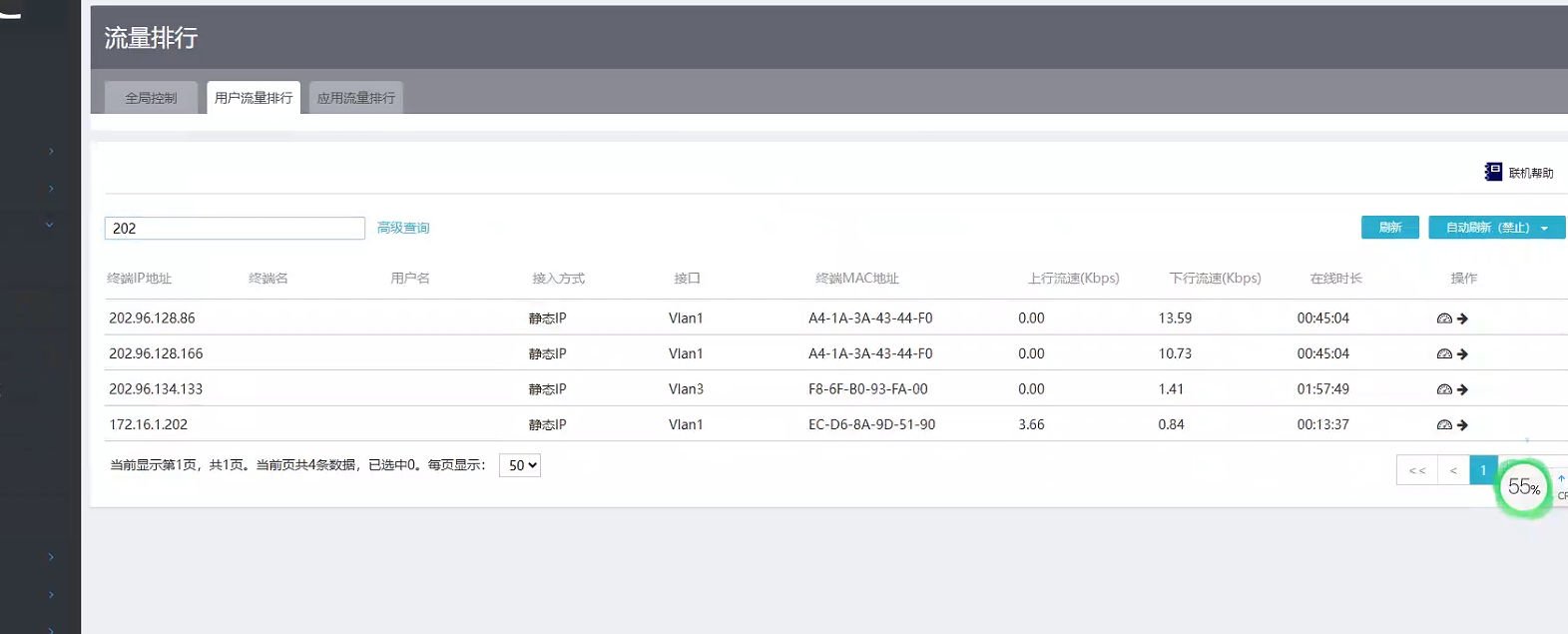Open the 自动刷新（禁止） dropdown button
This screenshot has height=634, width=1568.
1496,228
